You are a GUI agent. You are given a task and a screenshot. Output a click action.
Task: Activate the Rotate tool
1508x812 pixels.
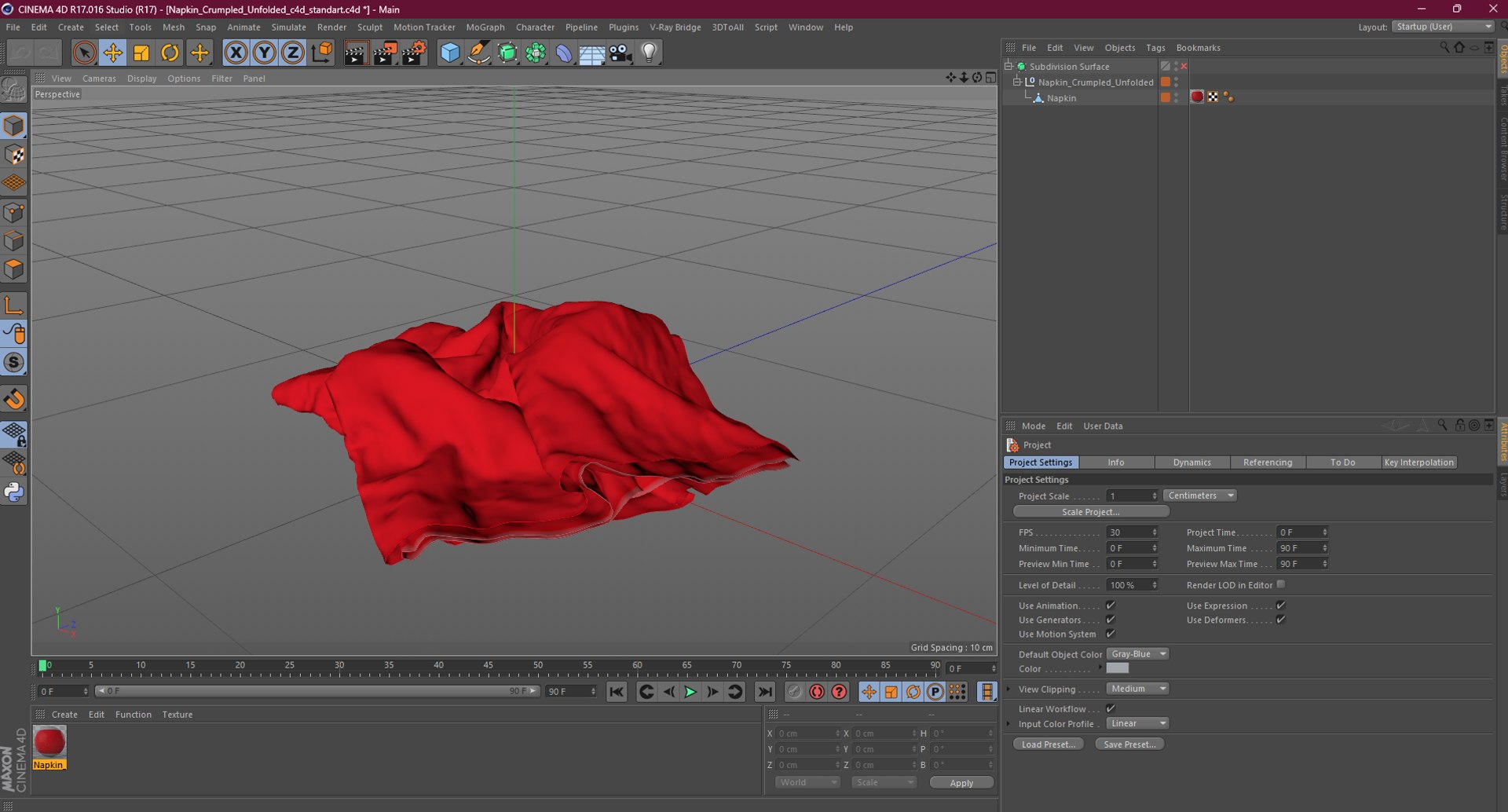pos(170,53)
